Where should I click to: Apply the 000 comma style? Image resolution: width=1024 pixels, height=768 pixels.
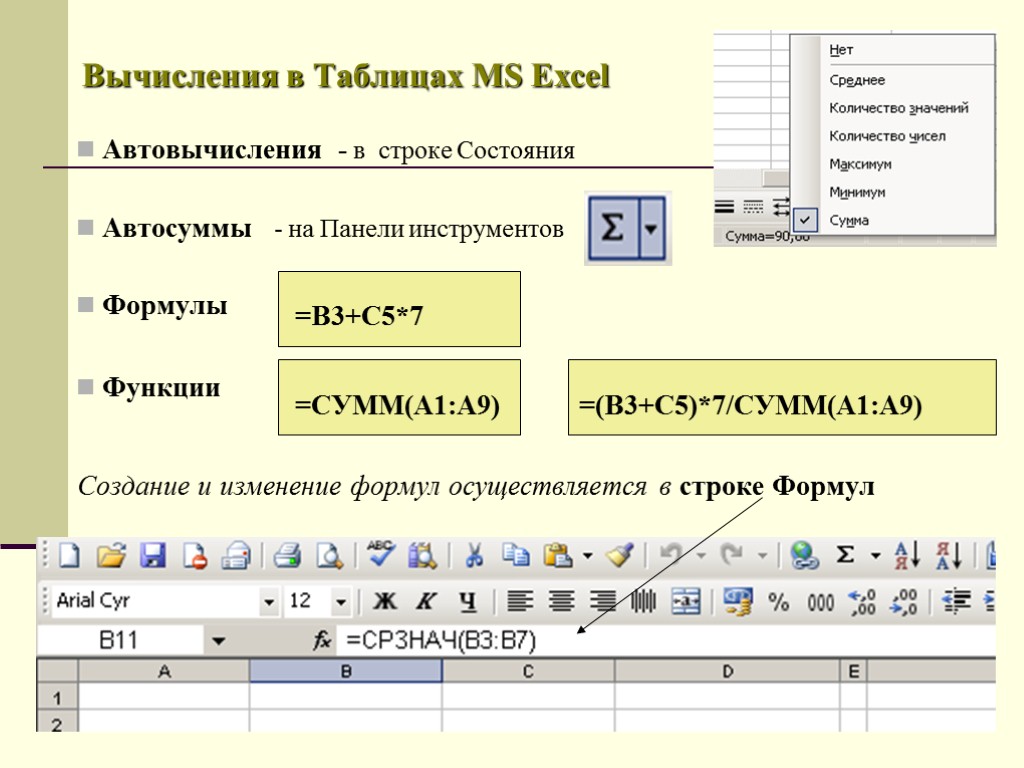pos(820,601)
